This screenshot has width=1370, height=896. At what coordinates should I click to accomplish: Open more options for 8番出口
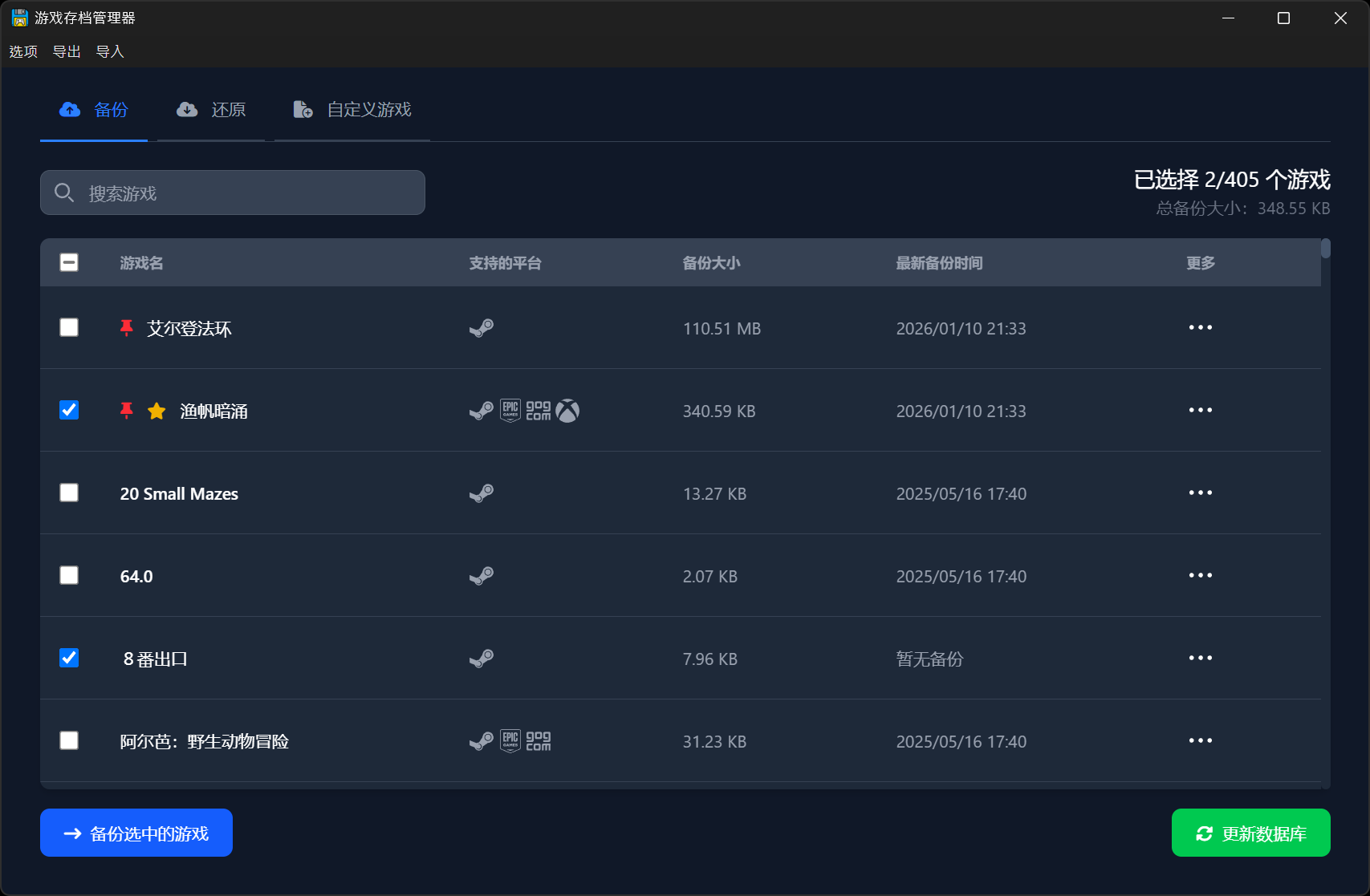click(x=1201, y=658)
